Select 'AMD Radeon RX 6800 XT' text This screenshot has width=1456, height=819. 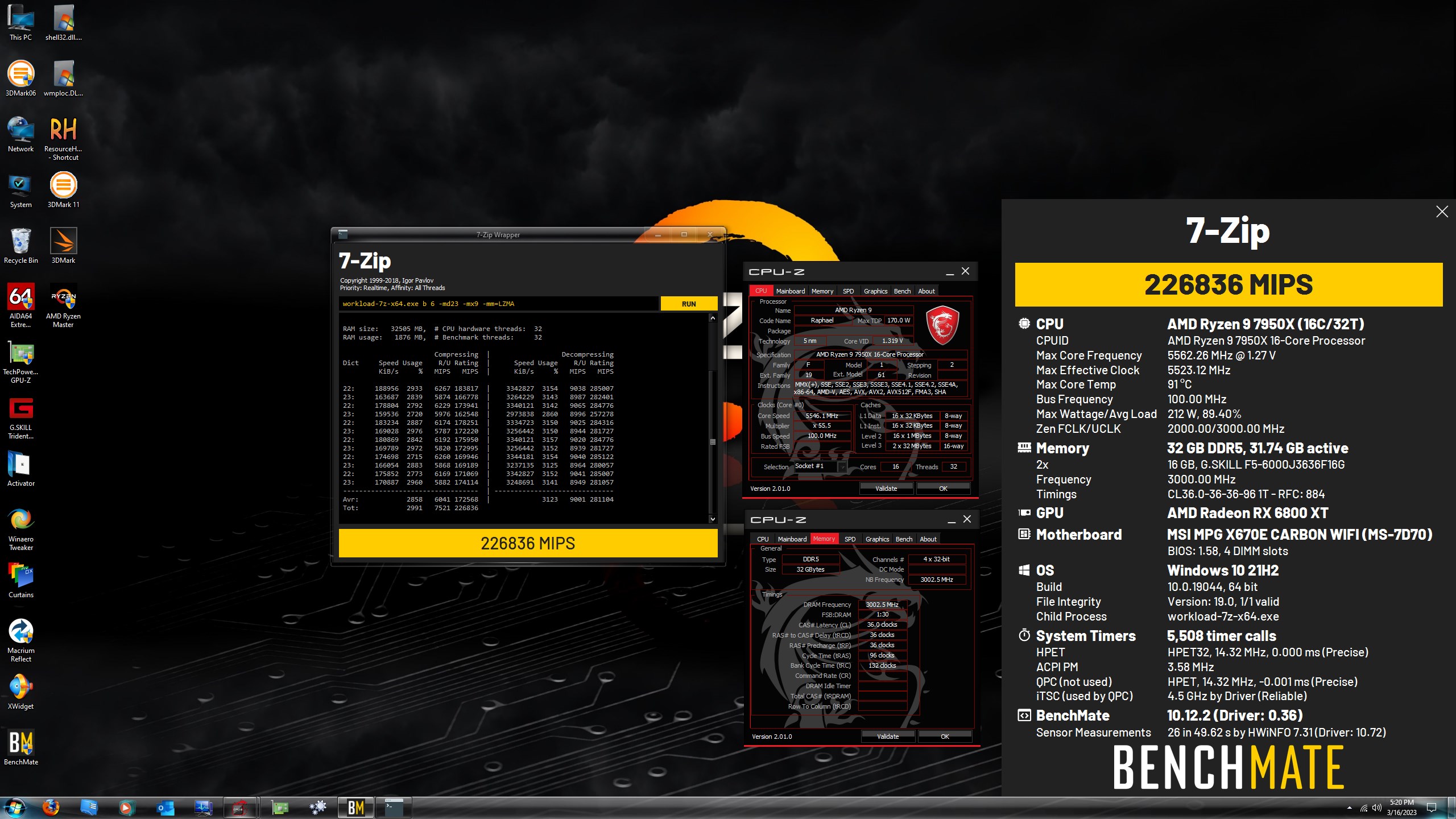coord(1248,513)
